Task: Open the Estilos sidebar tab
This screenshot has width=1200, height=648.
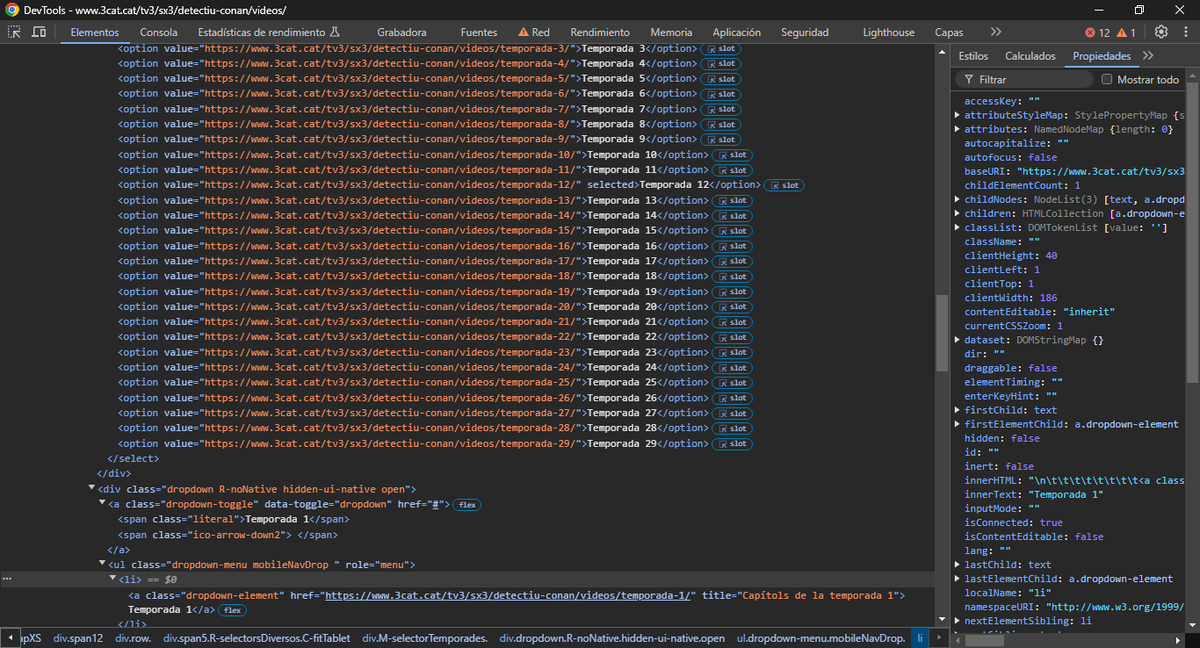Action: point(974,56)
